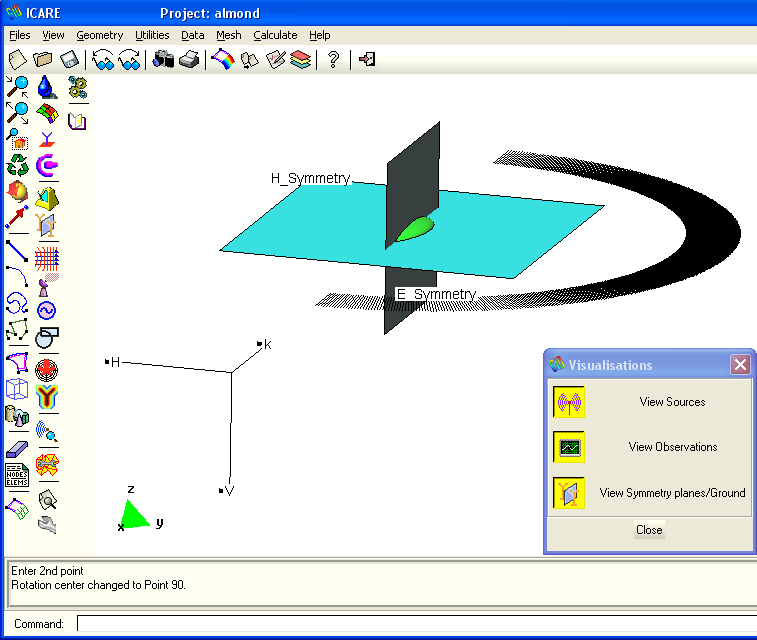Click the left toolbar symmetry plane icon
The height and width of the screenshot is (640, 757).
[x=47, y=225]
